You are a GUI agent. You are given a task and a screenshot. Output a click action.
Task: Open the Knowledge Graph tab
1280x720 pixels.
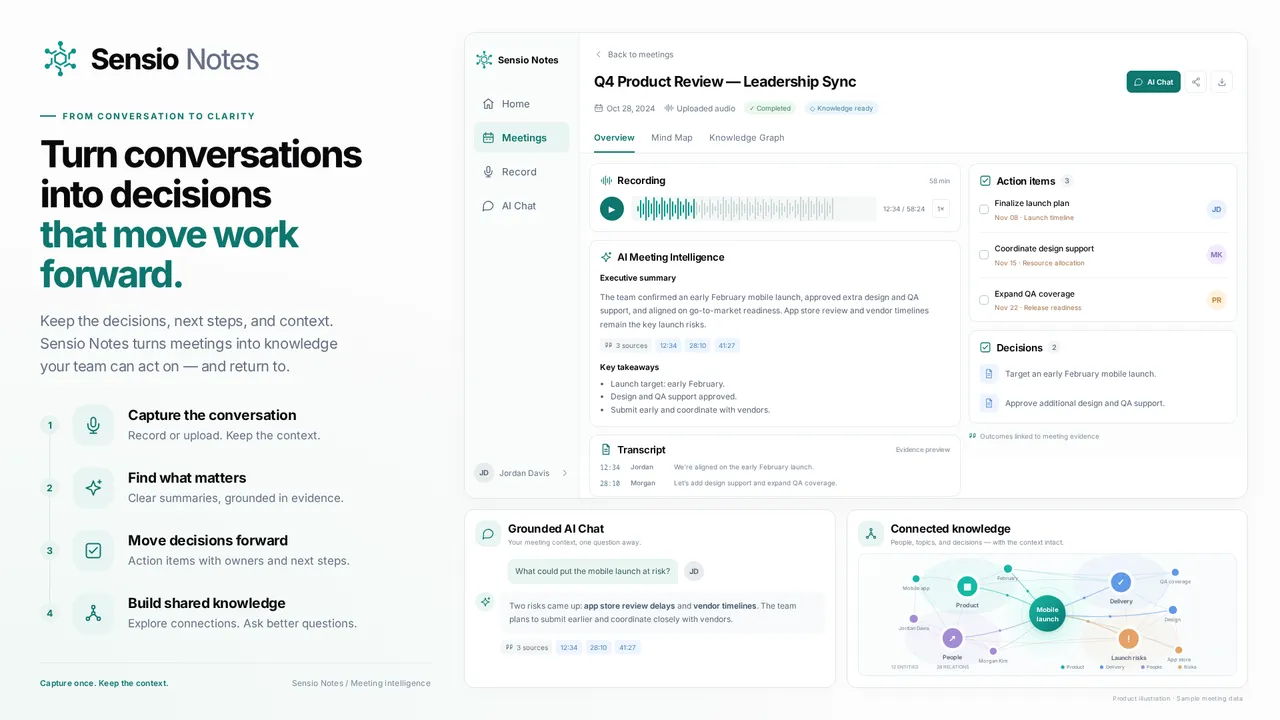(x=747, y=138)
